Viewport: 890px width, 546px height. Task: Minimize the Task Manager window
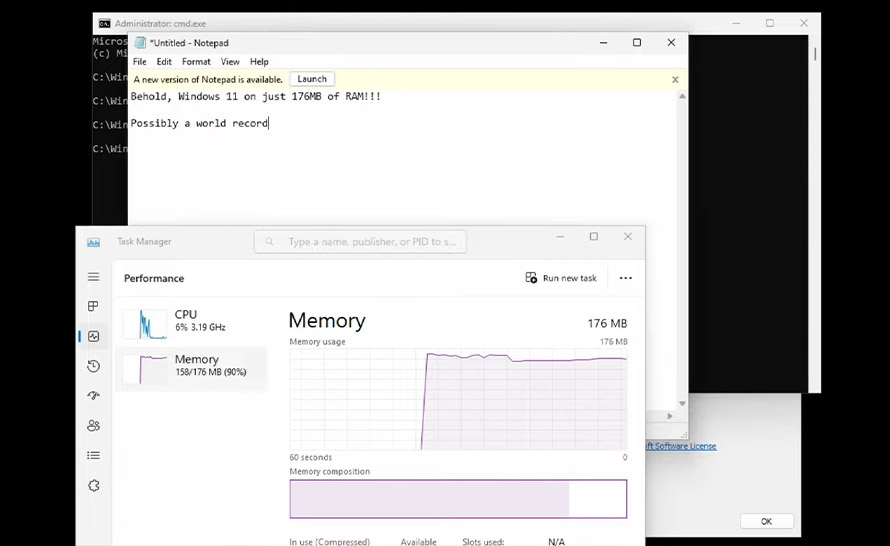coord(560,237)
